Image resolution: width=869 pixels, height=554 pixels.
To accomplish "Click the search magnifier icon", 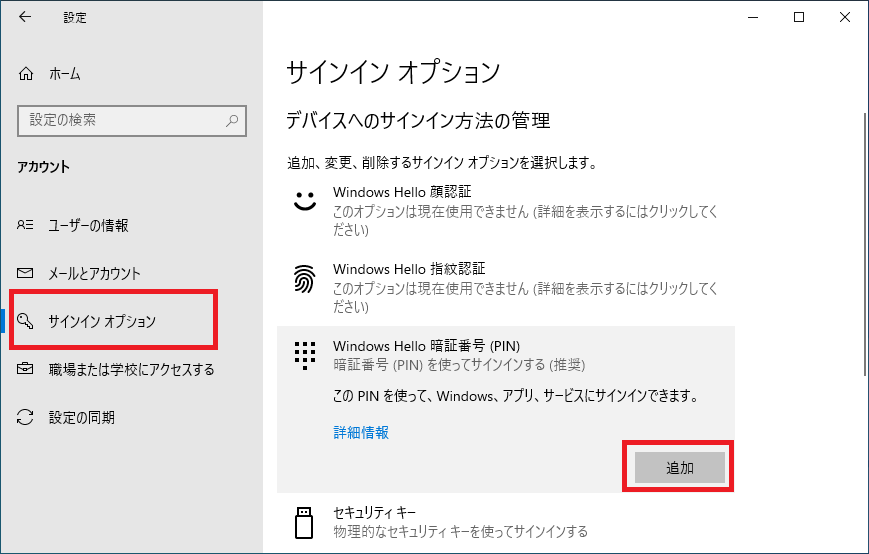I will tap(232, 120).
